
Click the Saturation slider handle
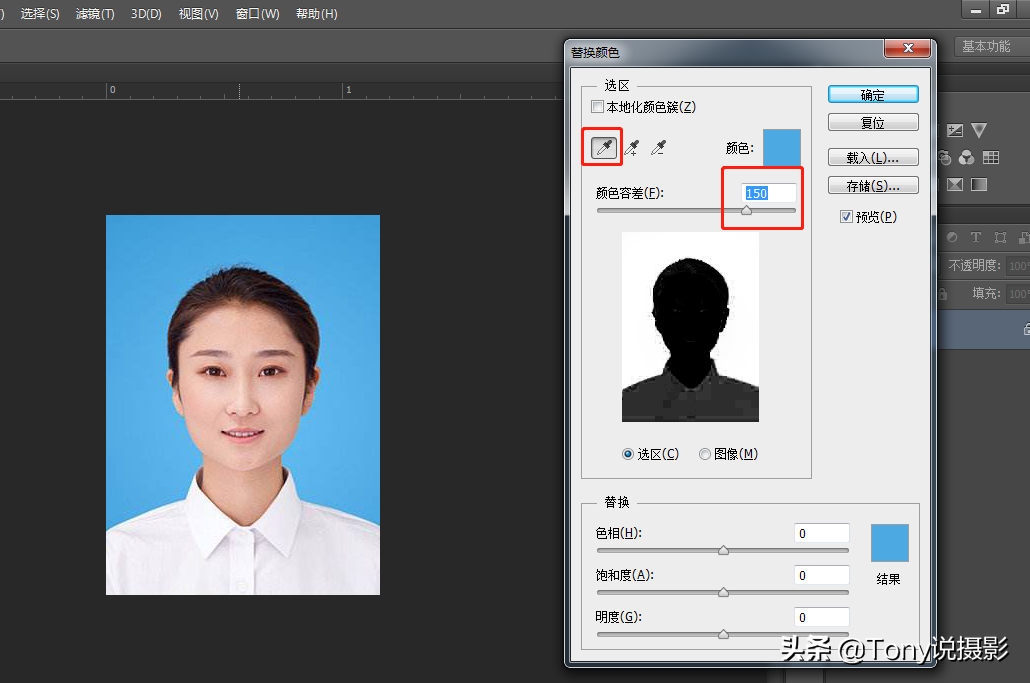click(723, 592)
